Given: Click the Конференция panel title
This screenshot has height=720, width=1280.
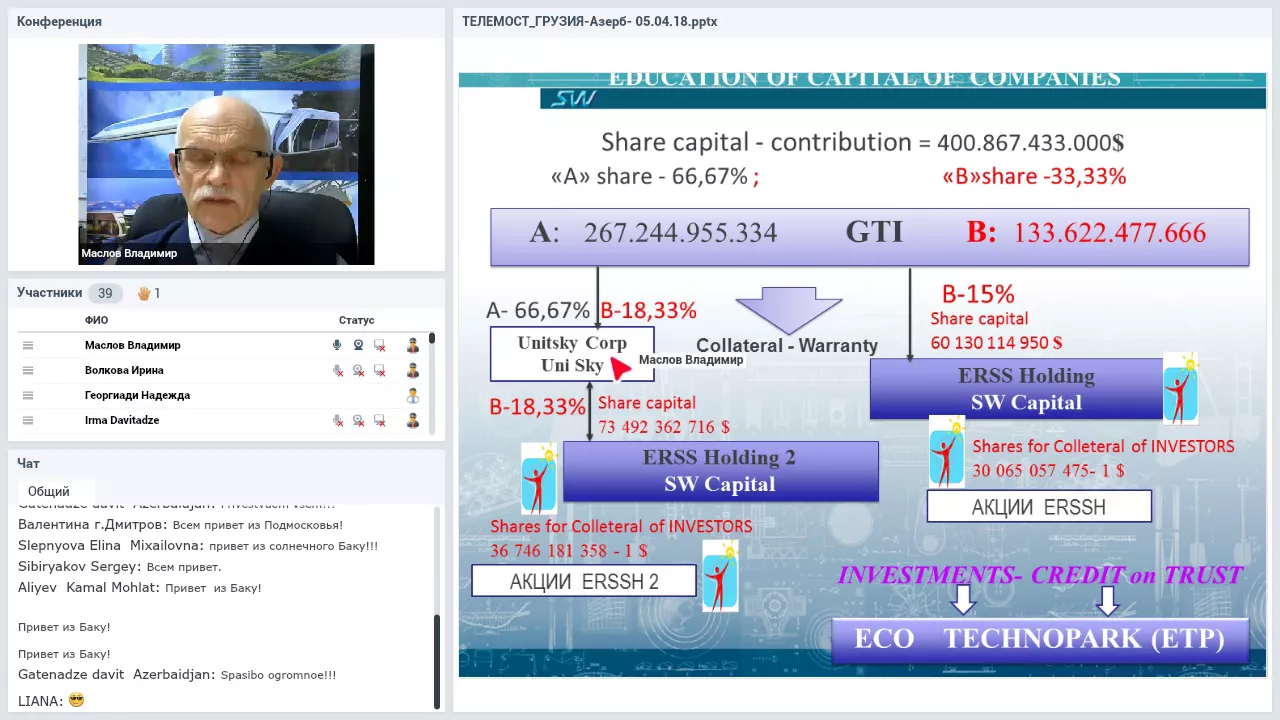Looking at the screenshot, I should 59,21.
